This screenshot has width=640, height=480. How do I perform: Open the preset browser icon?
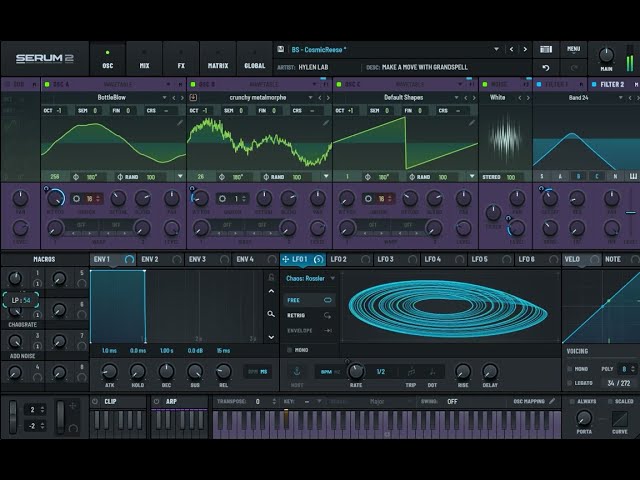pyautogui.click(x=546, y=49)
